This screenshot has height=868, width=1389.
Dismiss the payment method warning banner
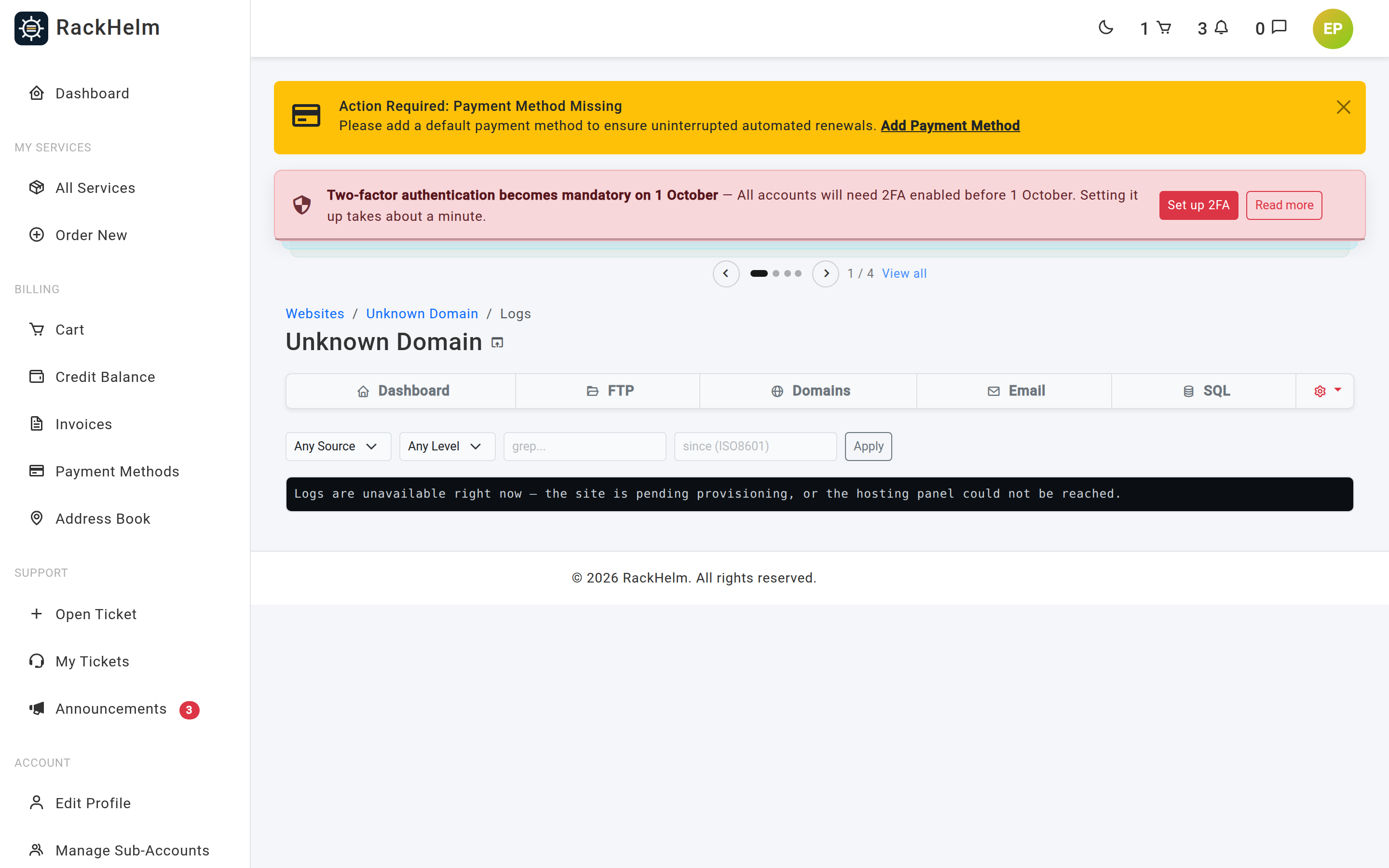click(x=1343, y=108)
